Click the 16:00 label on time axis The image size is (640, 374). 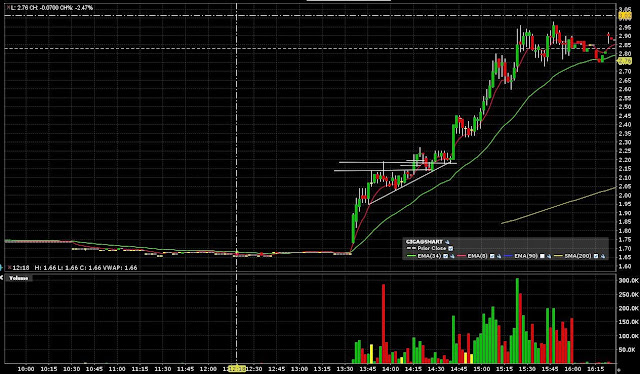coord(572,369)
